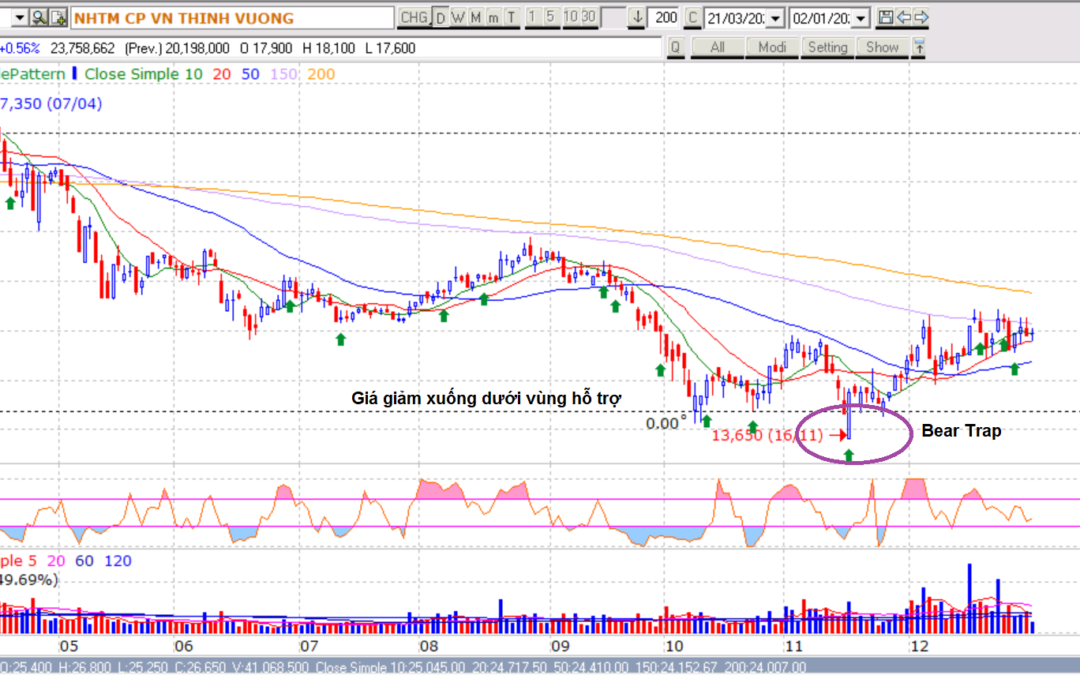This screenshot has width=1080, height=675.
Task: Toggle the CHG button
Action: tap(413, 17)
